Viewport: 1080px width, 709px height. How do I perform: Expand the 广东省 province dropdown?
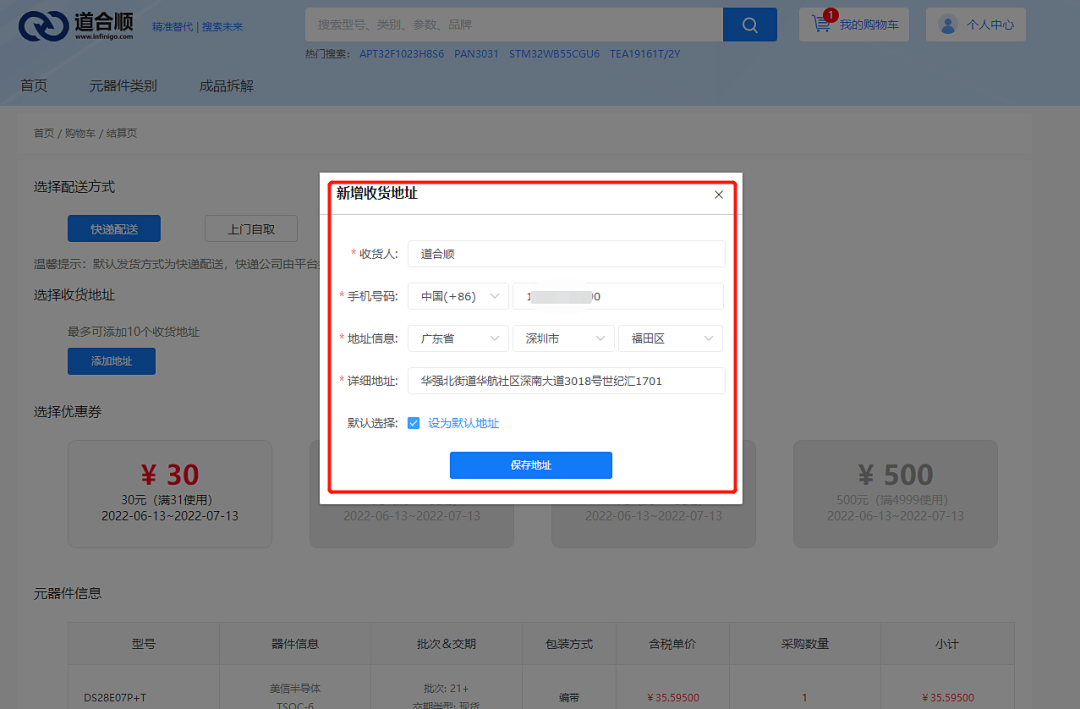coord(457,338)
